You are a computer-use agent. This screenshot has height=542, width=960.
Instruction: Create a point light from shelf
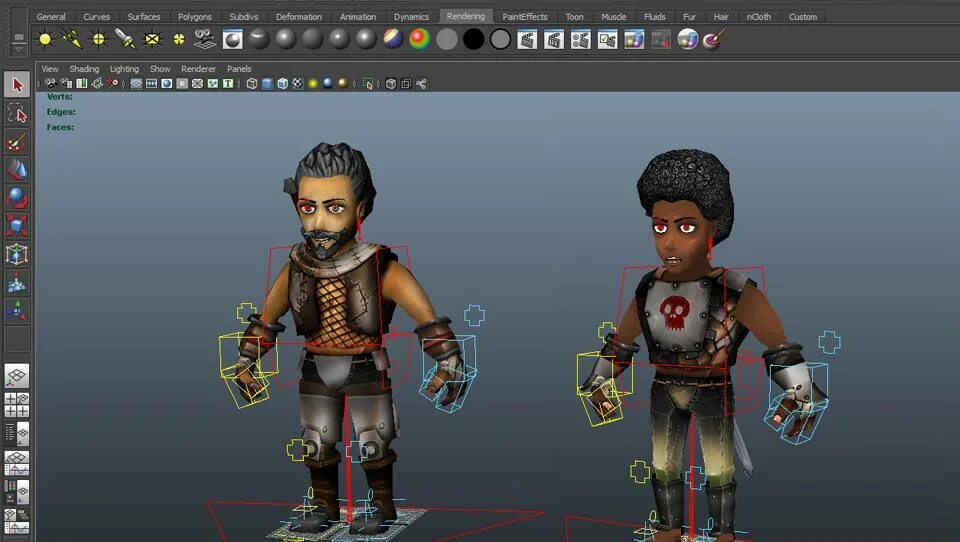99,40
